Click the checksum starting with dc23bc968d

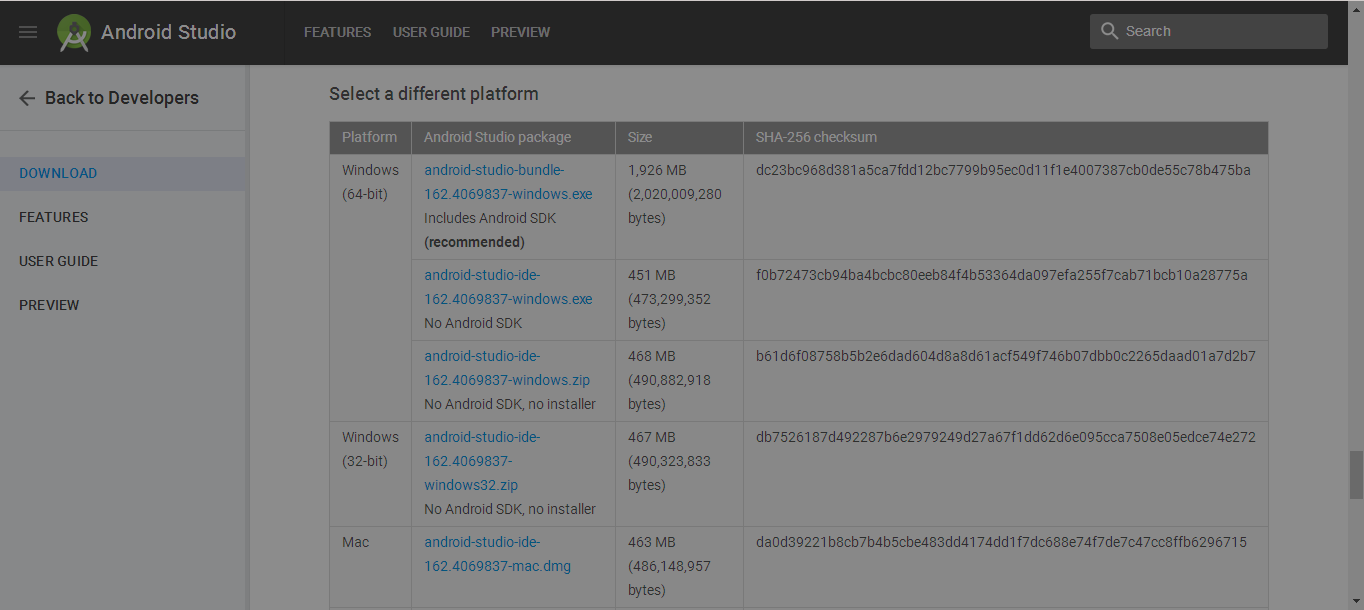pos(1003,170)
